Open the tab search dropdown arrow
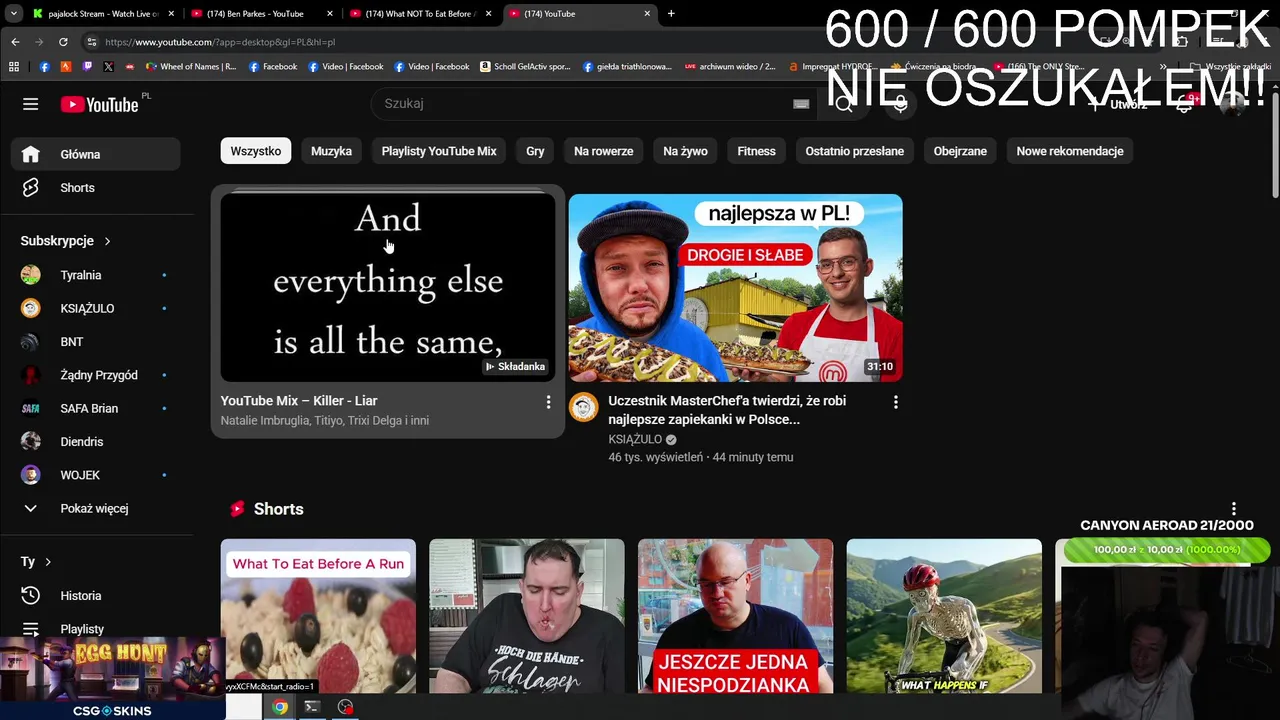Screen dimensions: 1280x720 point(13,14)
